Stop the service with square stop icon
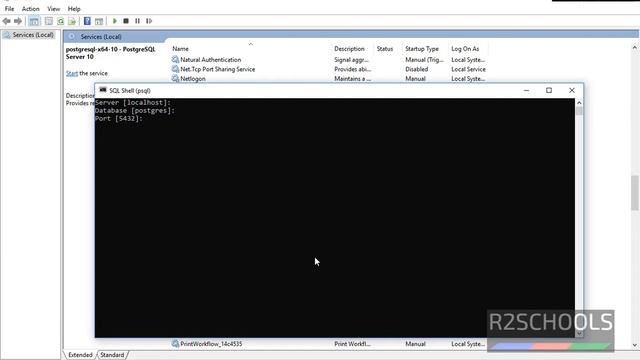This screenshot has height=360, width=640. click(126, 21)
